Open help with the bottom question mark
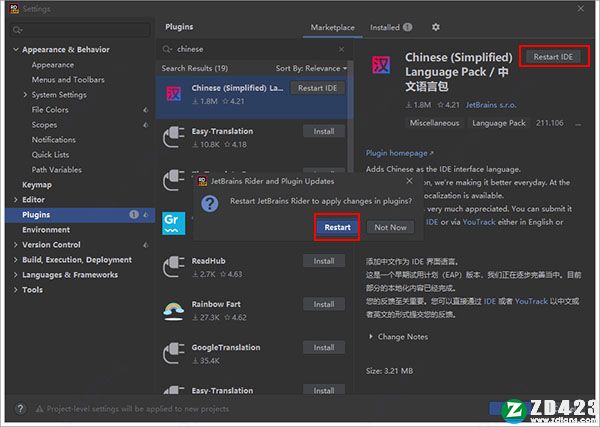This screenshot has width=600, height=427. 20,409
